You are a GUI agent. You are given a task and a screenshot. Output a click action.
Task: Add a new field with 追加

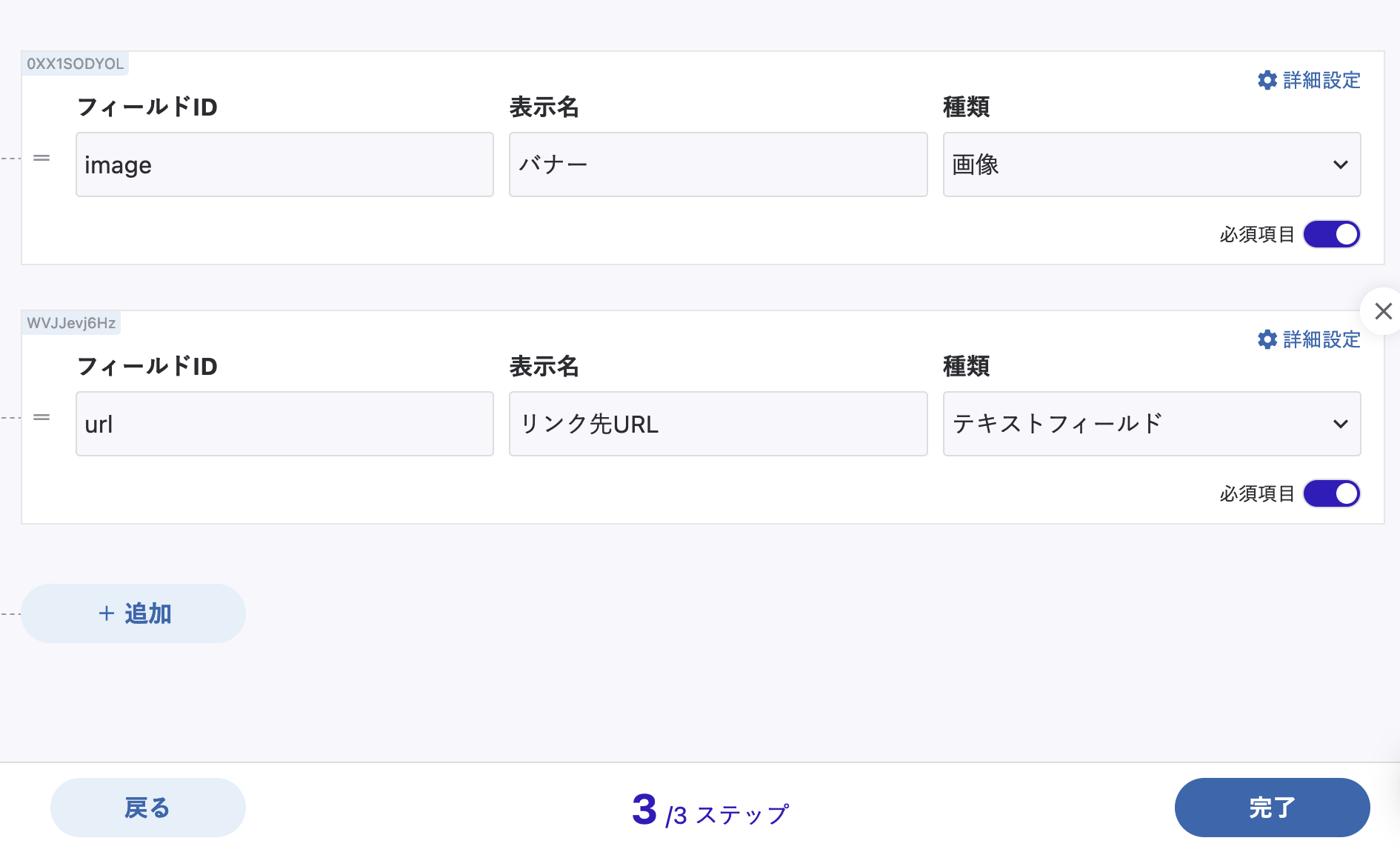coord(133,613)
